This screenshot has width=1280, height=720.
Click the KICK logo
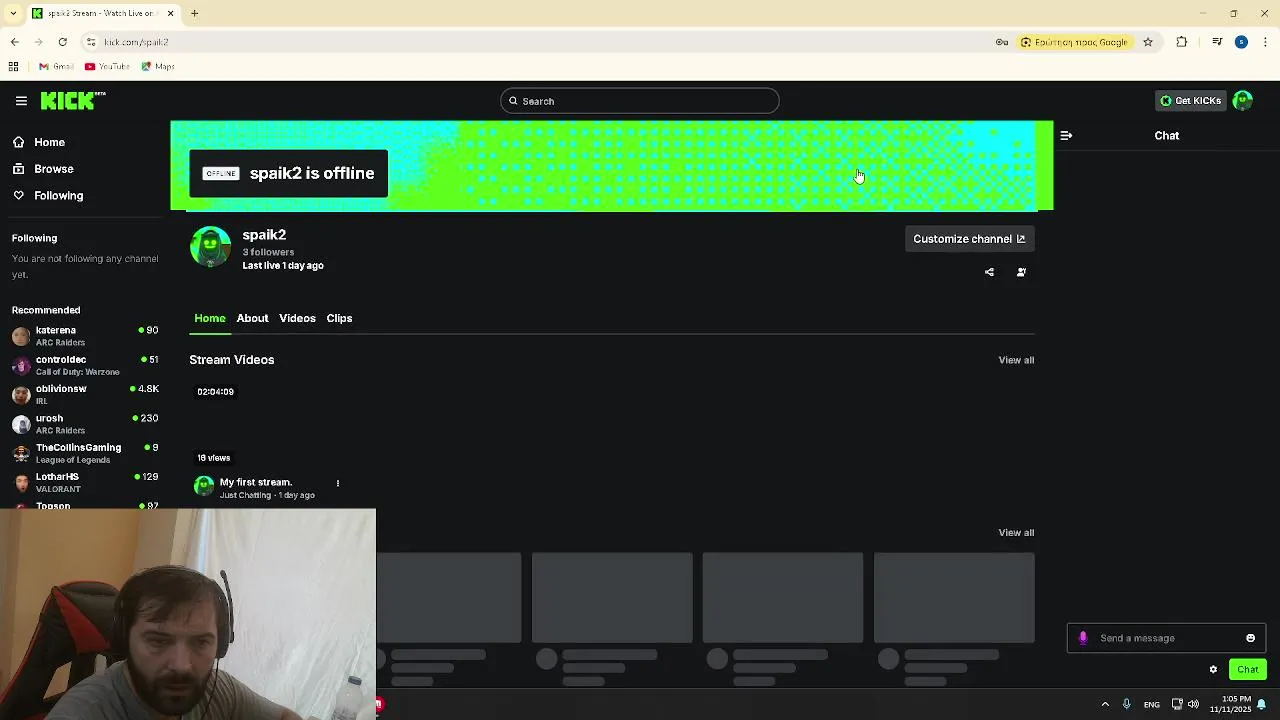click(x=72, y=100)
